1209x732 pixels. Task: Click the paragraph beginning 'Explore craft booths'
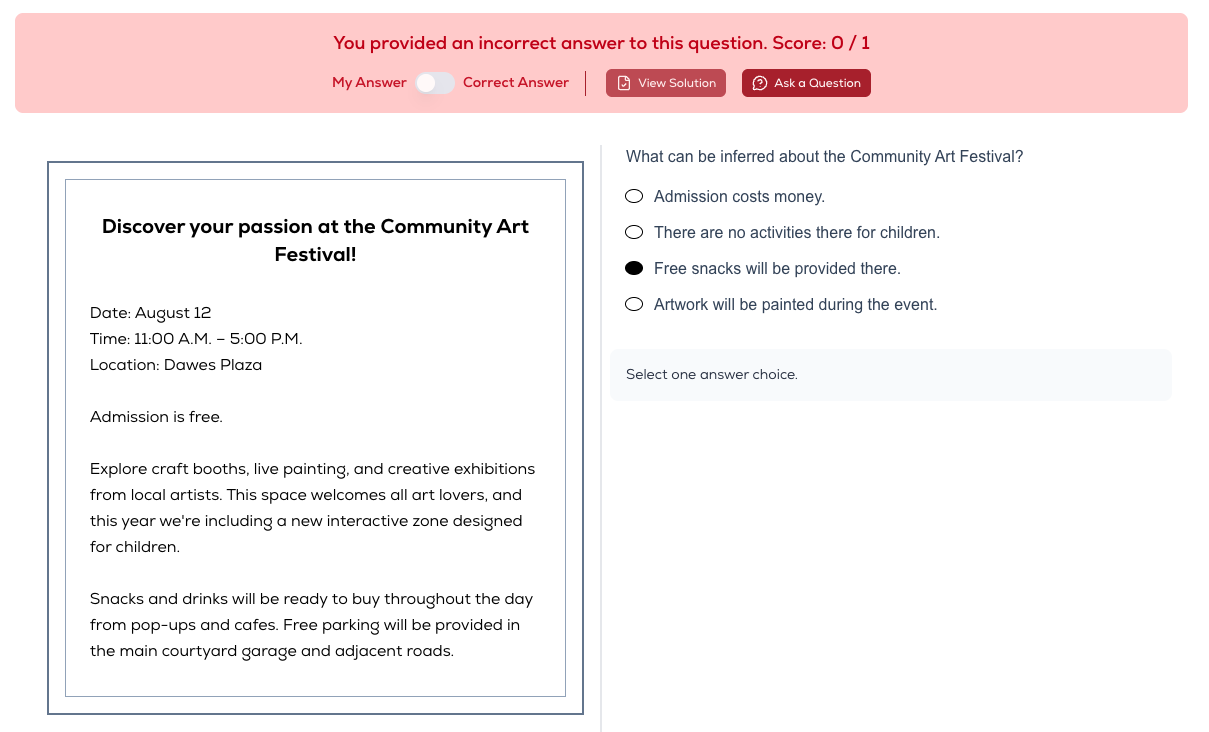click(313, 508)
